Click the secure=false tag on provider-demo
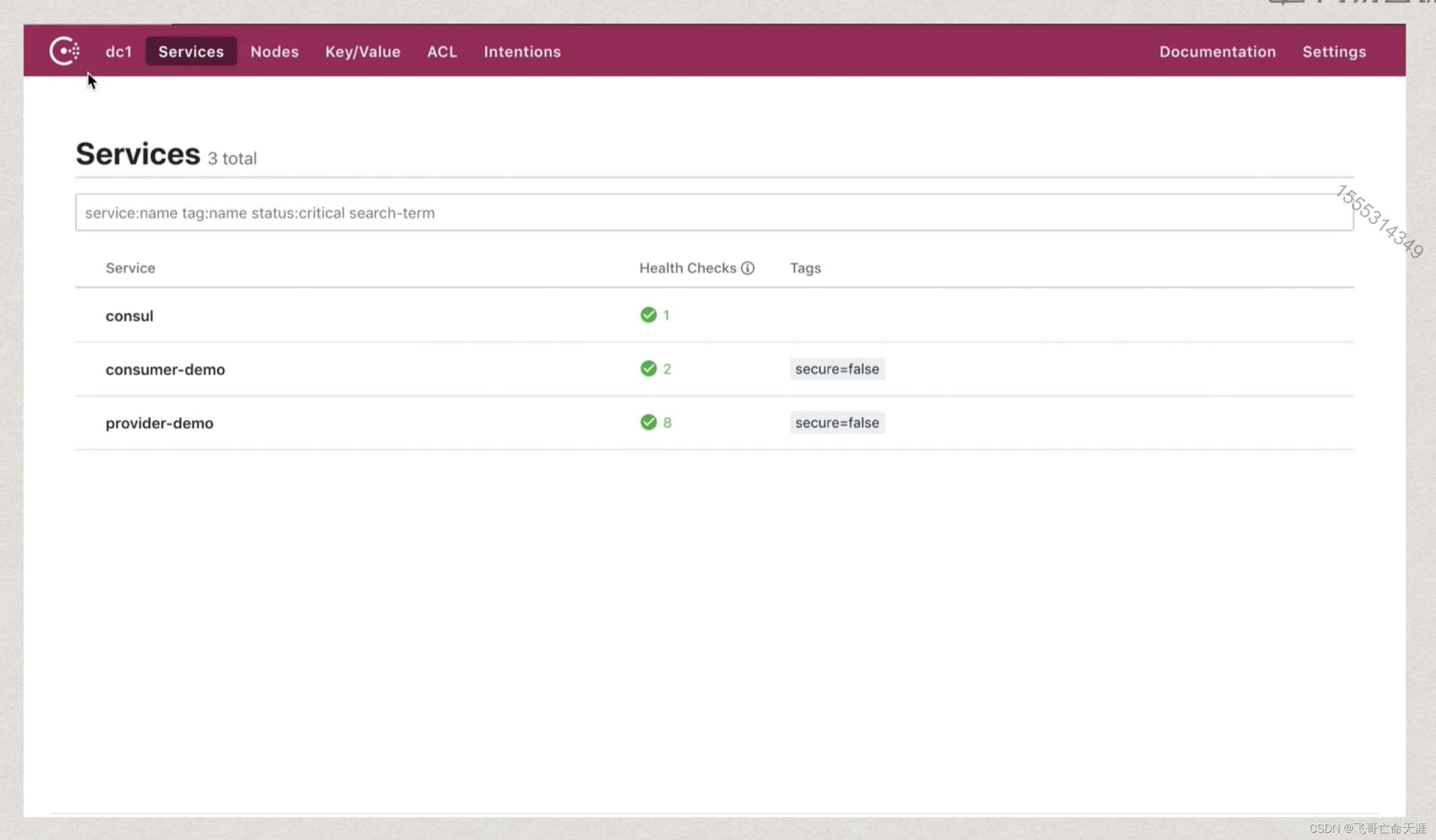The image size is (1436, 840). pyautogui.click(x=836, y=422)
